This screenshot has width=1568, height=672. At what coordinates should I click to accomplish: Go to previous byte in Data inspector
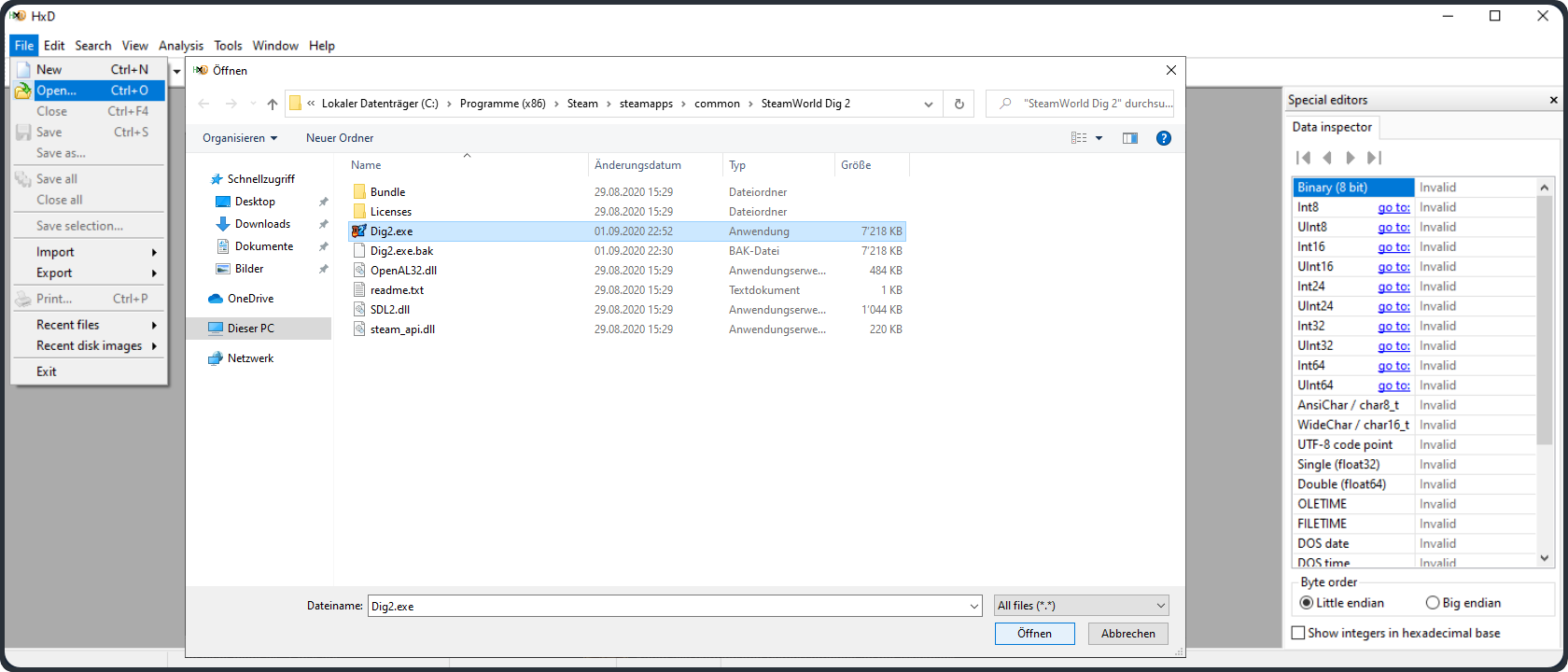click(1327, 158)
